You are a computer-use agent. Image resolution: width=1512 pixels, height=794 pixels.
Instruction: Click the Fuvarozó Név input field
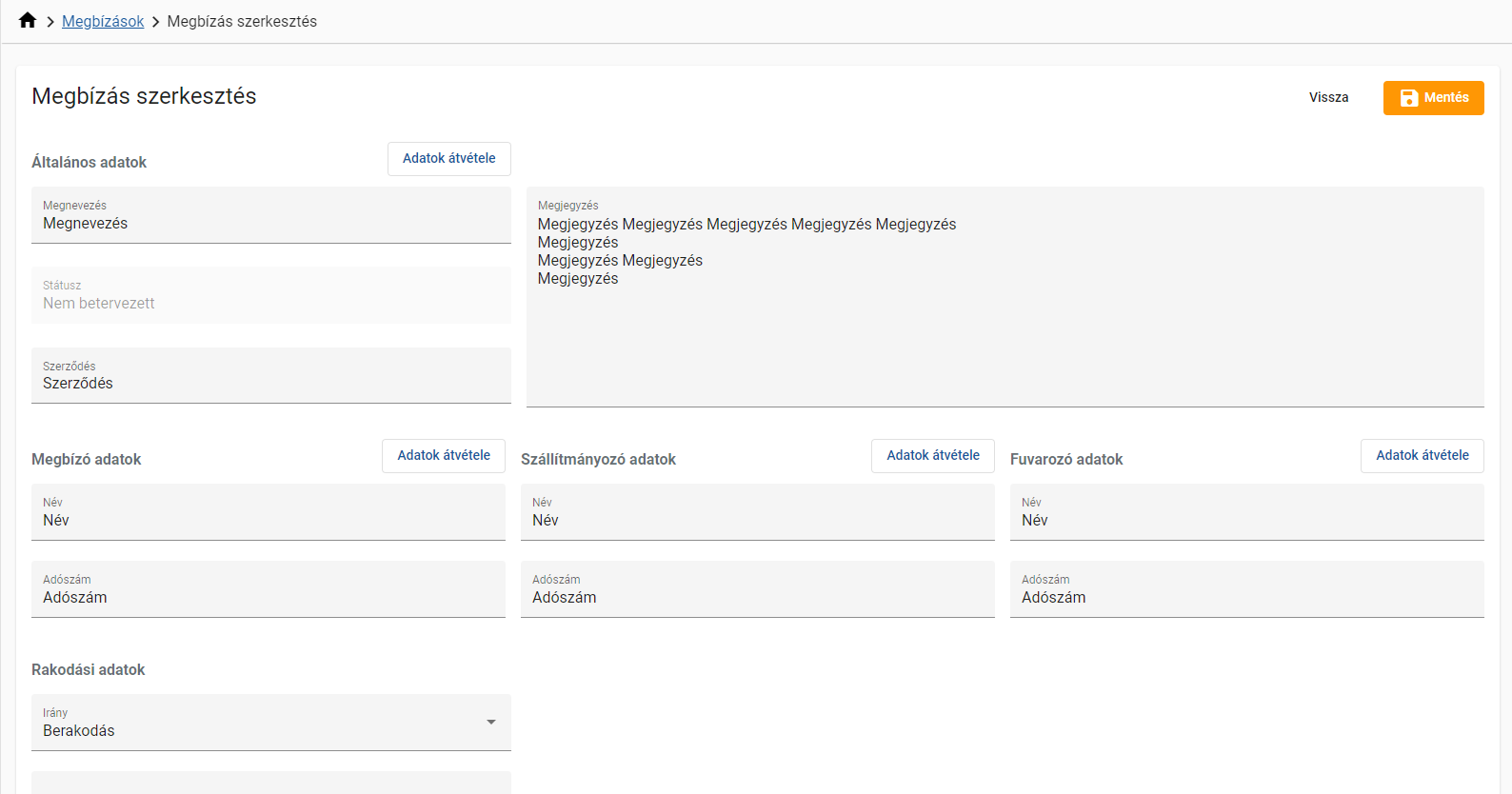pos(1246,521)
